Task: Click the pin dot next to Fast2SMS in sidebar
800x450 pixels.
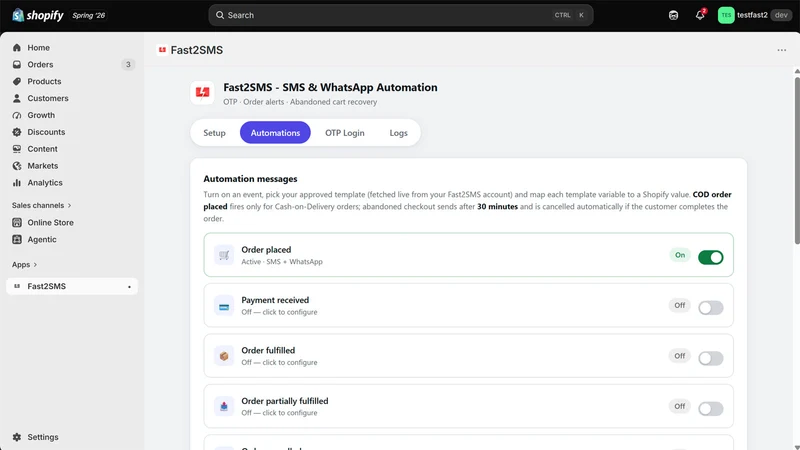Action: pos(129,287)
